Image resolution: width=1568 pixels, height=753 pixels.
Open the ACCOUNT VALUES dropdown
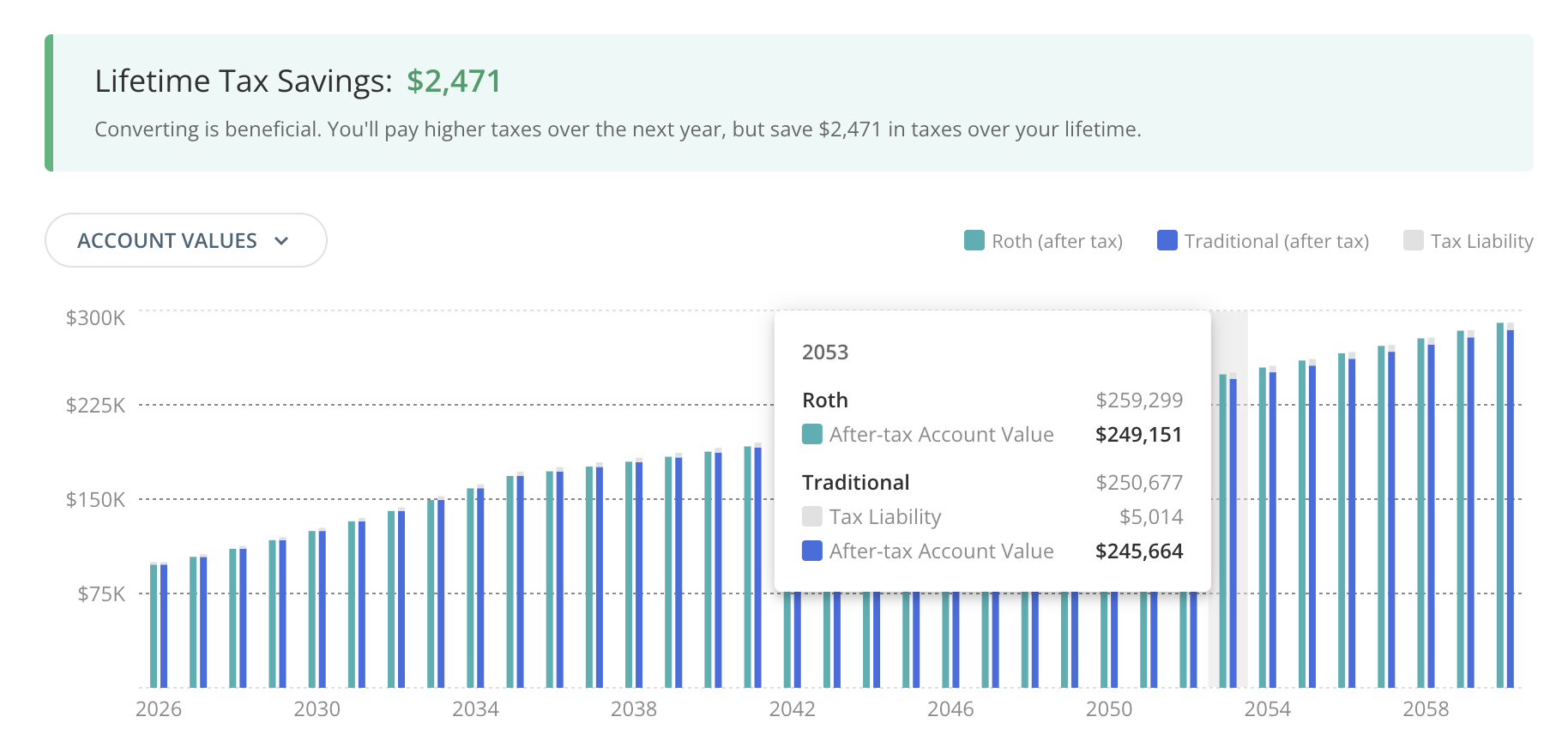(185, 240)
